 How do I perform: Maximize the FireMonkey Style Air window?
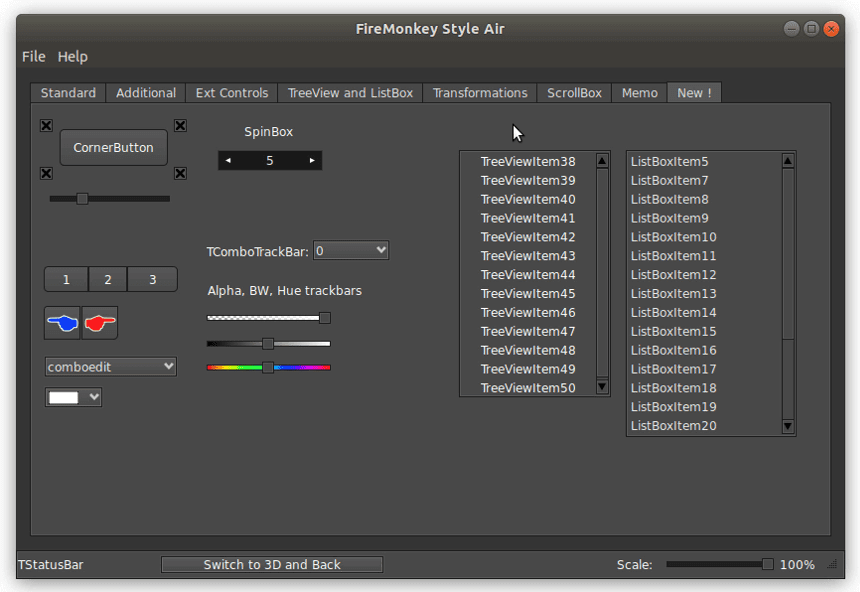point(811,29)
